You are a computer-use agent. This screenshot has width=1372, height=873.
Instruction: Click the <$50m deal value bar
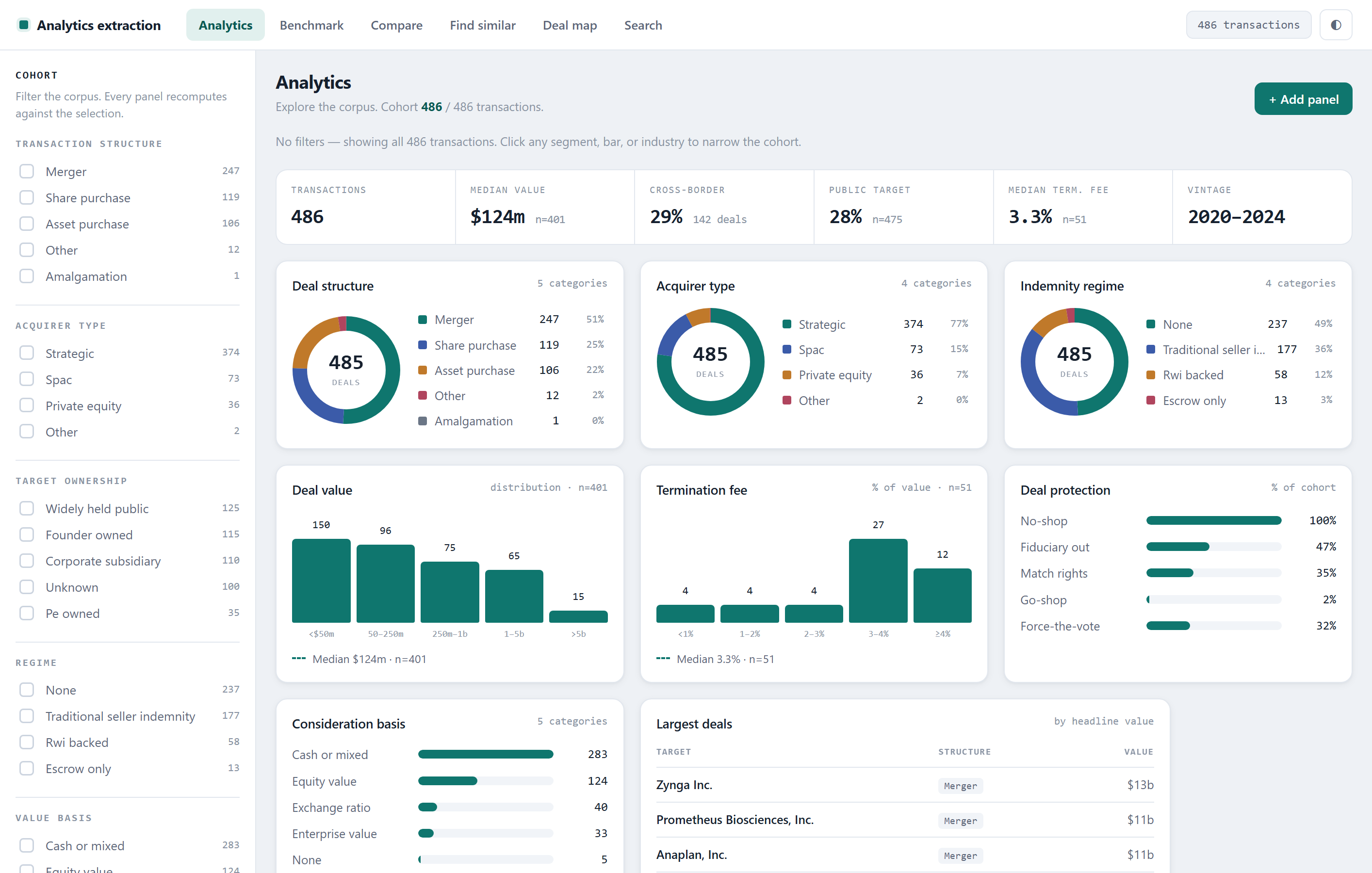(x=321, y=580)
